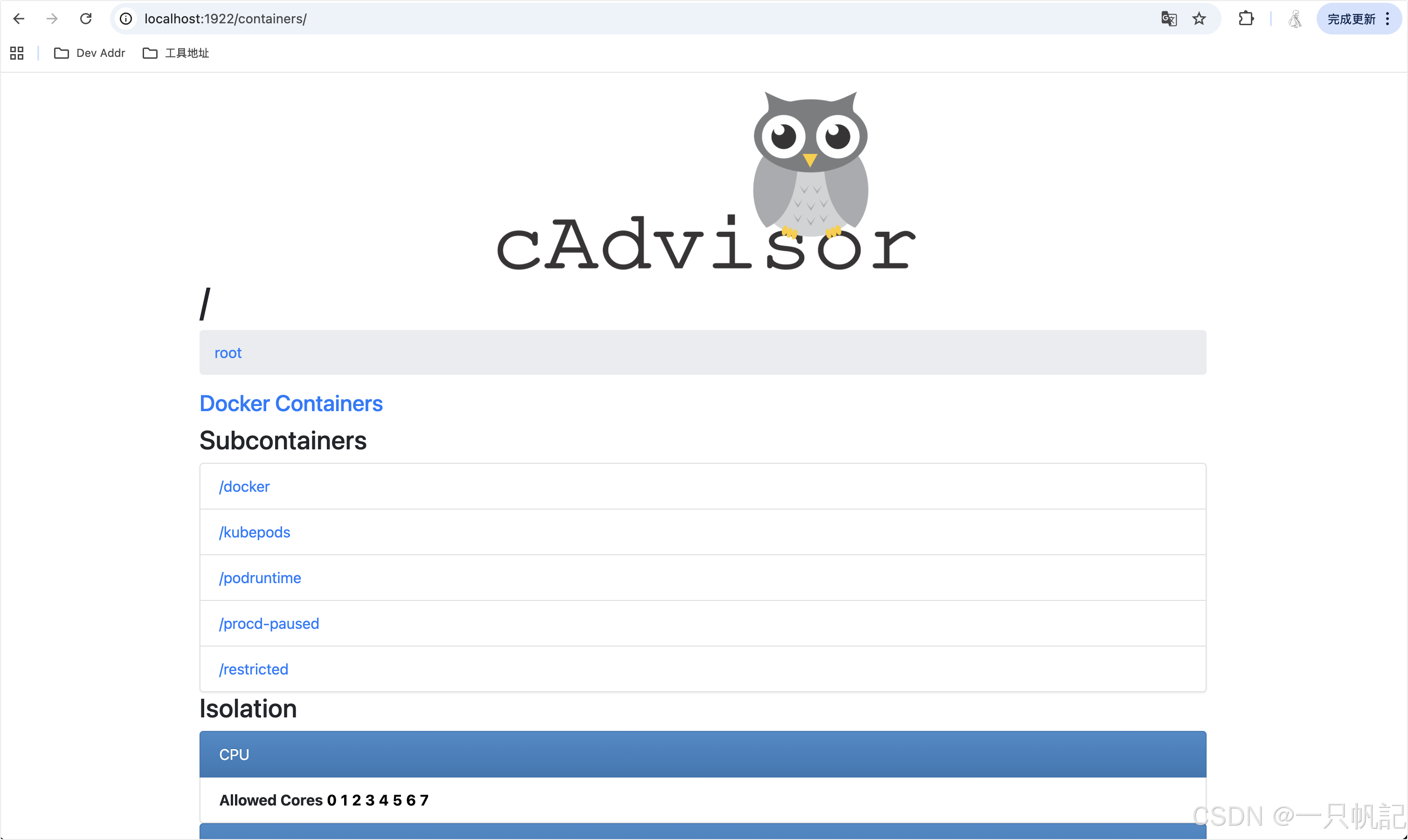The height and width of the screenshot is (840, 1408).
Task: Open the /procd-paused subcontainer
Action: (269, 623)
